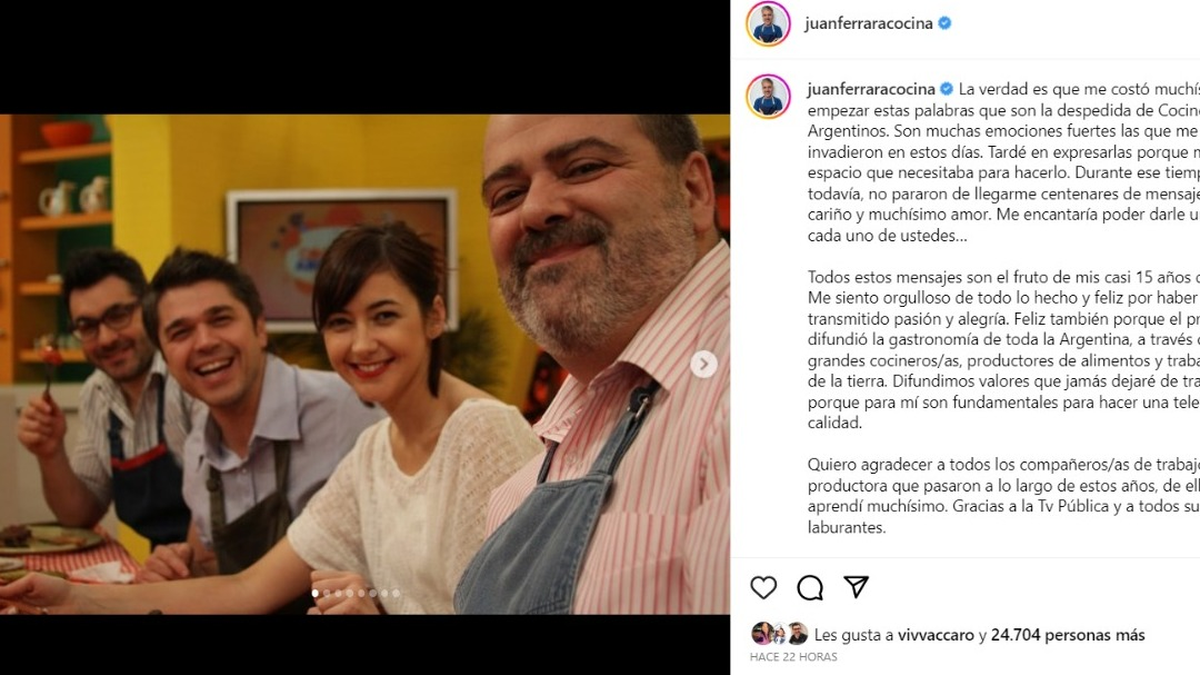Open the first liker avatar near Les gusta
The width and height of the screenshot is (1200, 675).
tap(761, 633)
